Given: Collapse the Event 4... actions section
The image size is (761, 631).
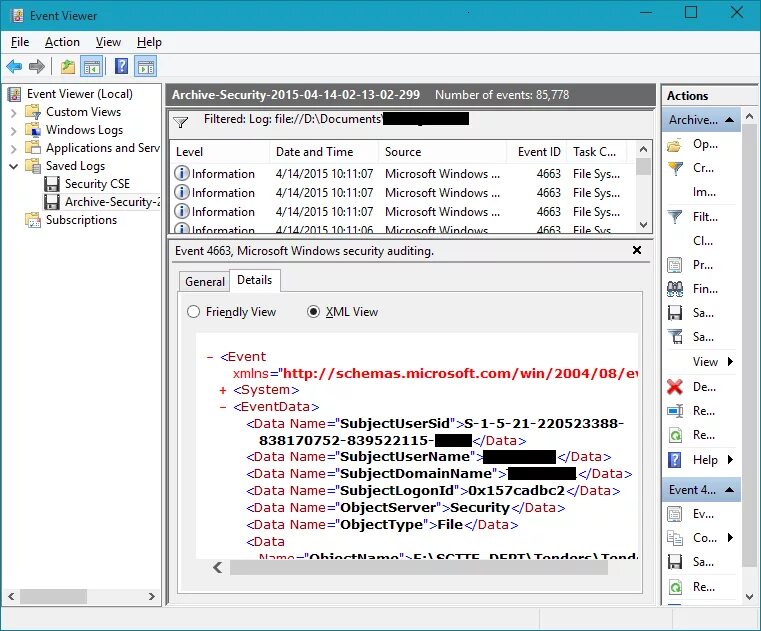Looking at the screenshot, I should (x=729, y=490).
